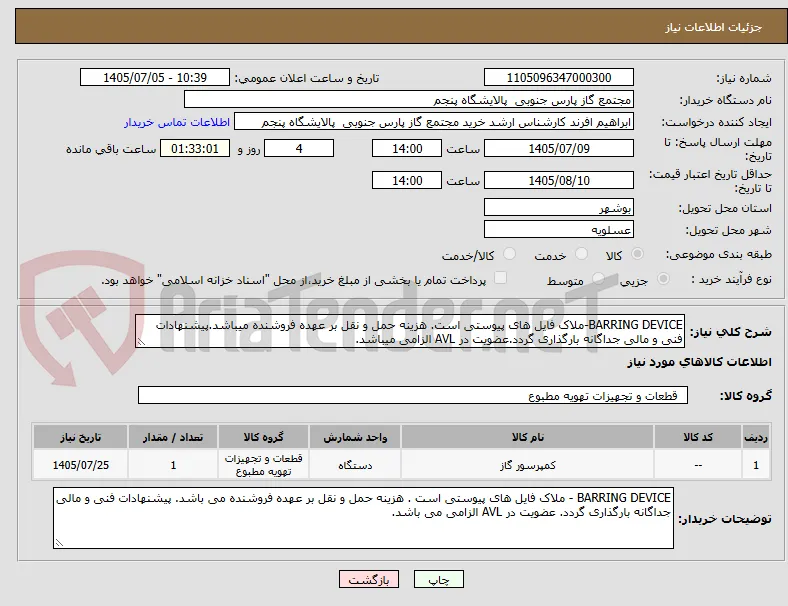Click the ردیف column header

pos(756,437)
